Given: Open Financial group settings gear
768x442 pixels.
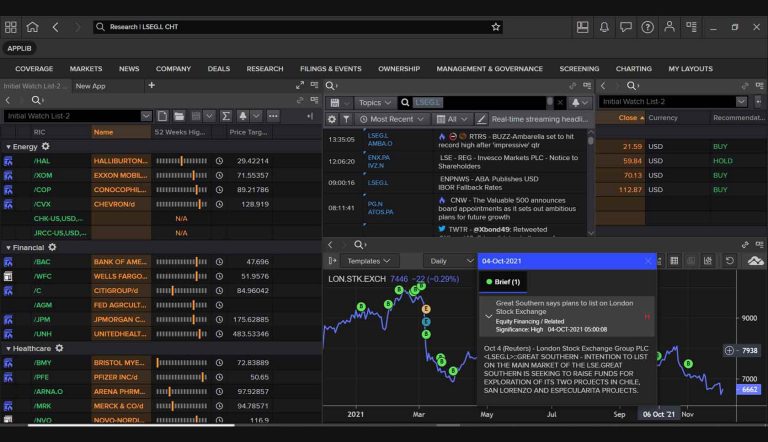Looking at the screenshot, I should pos(52,247).
